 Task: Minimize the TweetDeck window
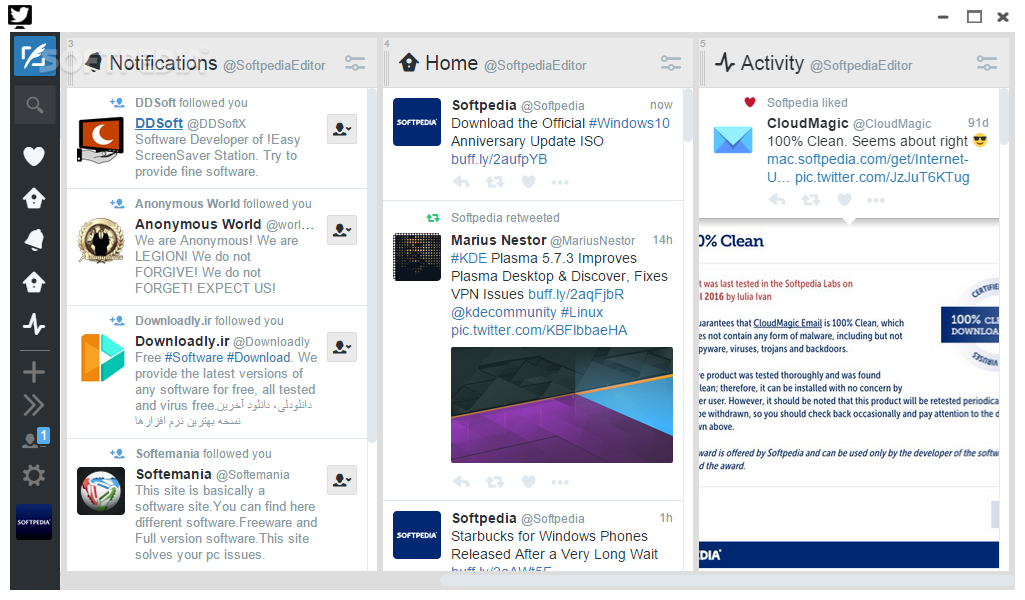[x=943, y=17]
